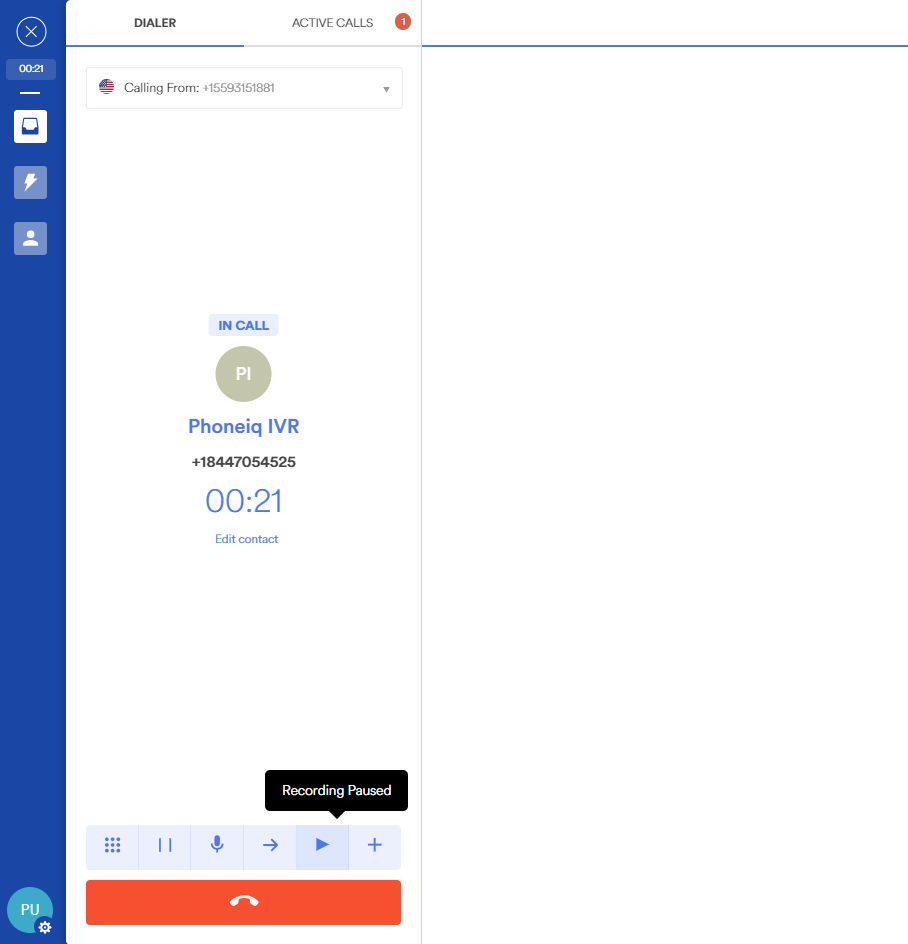Click the large 00:21 call duration
Screen dimensions: 908x944
coord(243,501)
